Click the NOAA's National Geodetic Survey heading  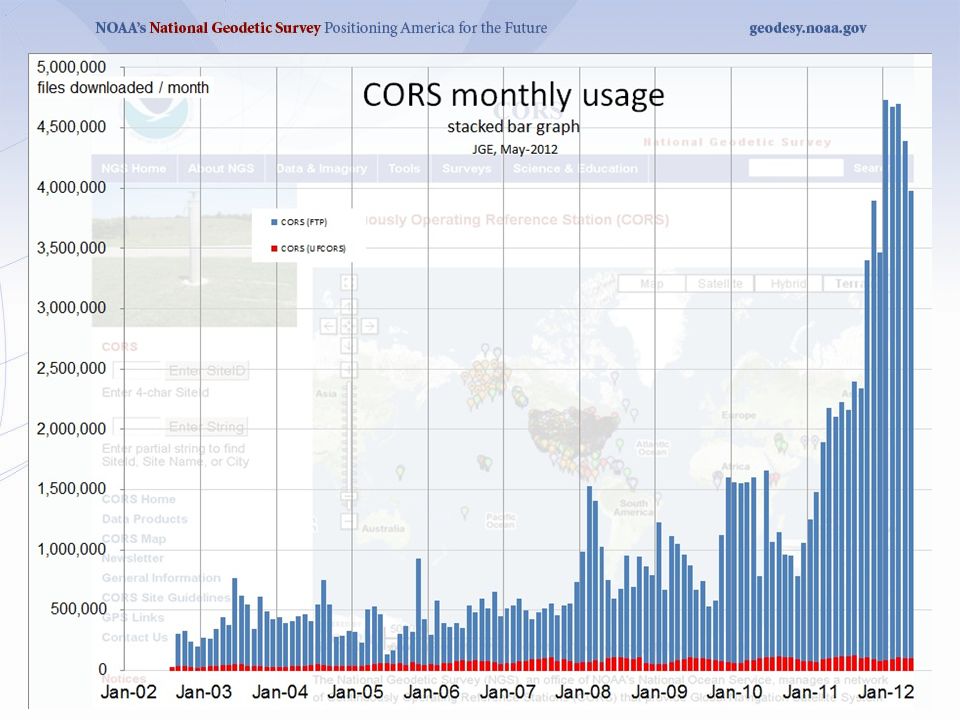(x=208, y=28)
